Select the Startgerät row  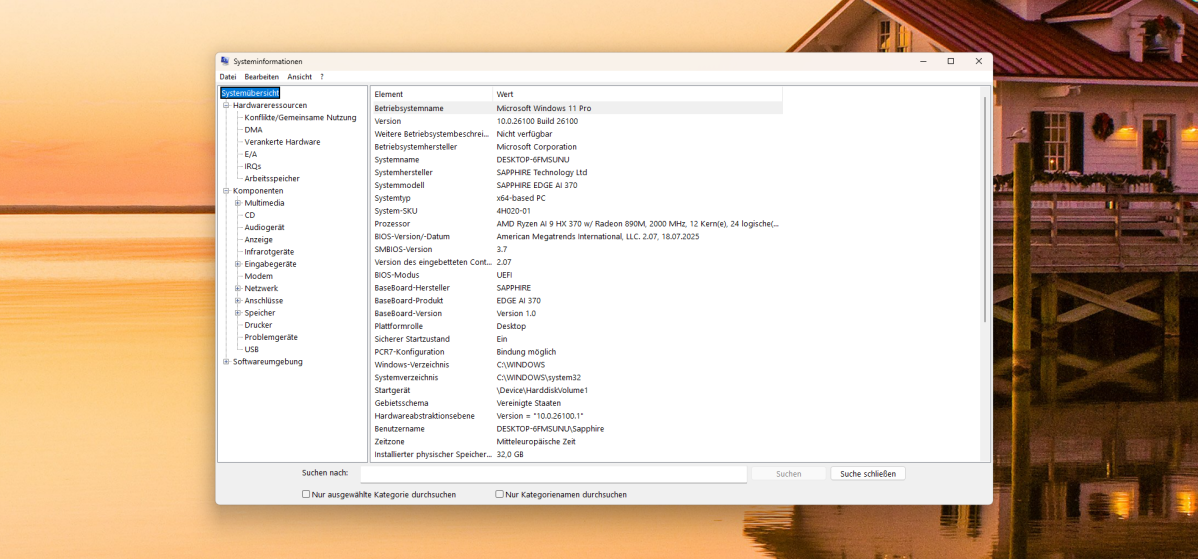point(577,390)
